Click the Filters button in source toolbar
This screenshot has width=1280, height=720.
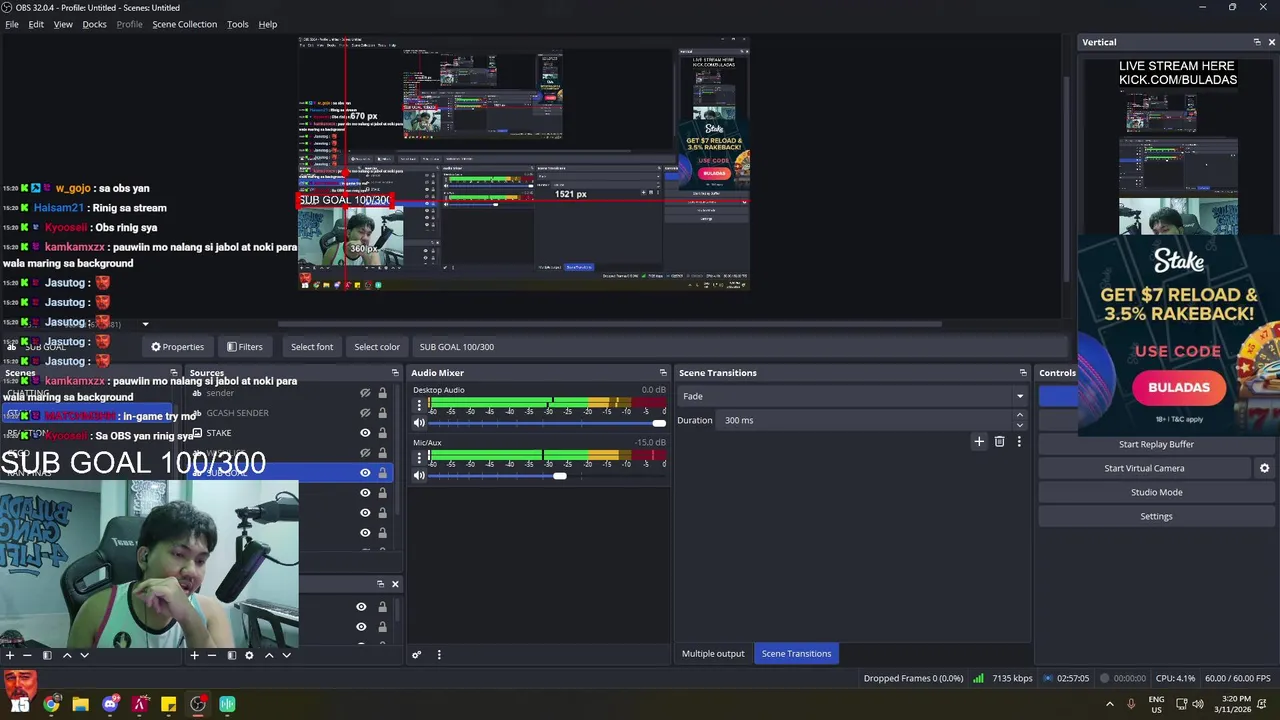tap(244, 347)
